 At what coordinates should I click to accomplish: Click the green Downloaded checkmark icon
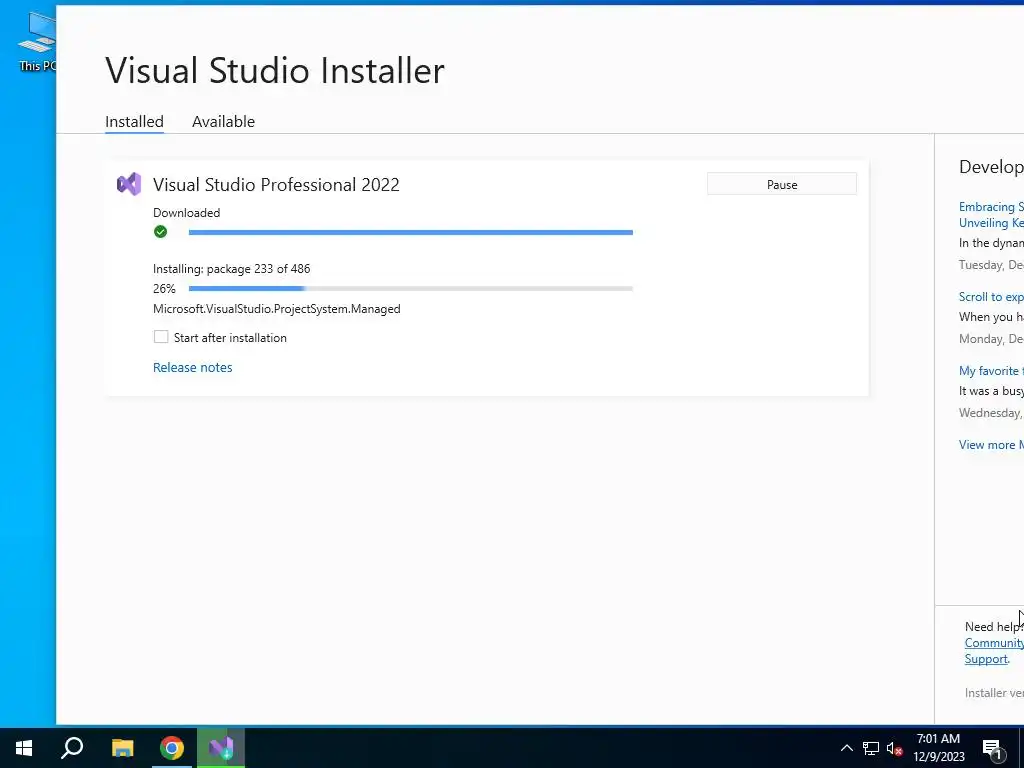(x=161, y=232)
